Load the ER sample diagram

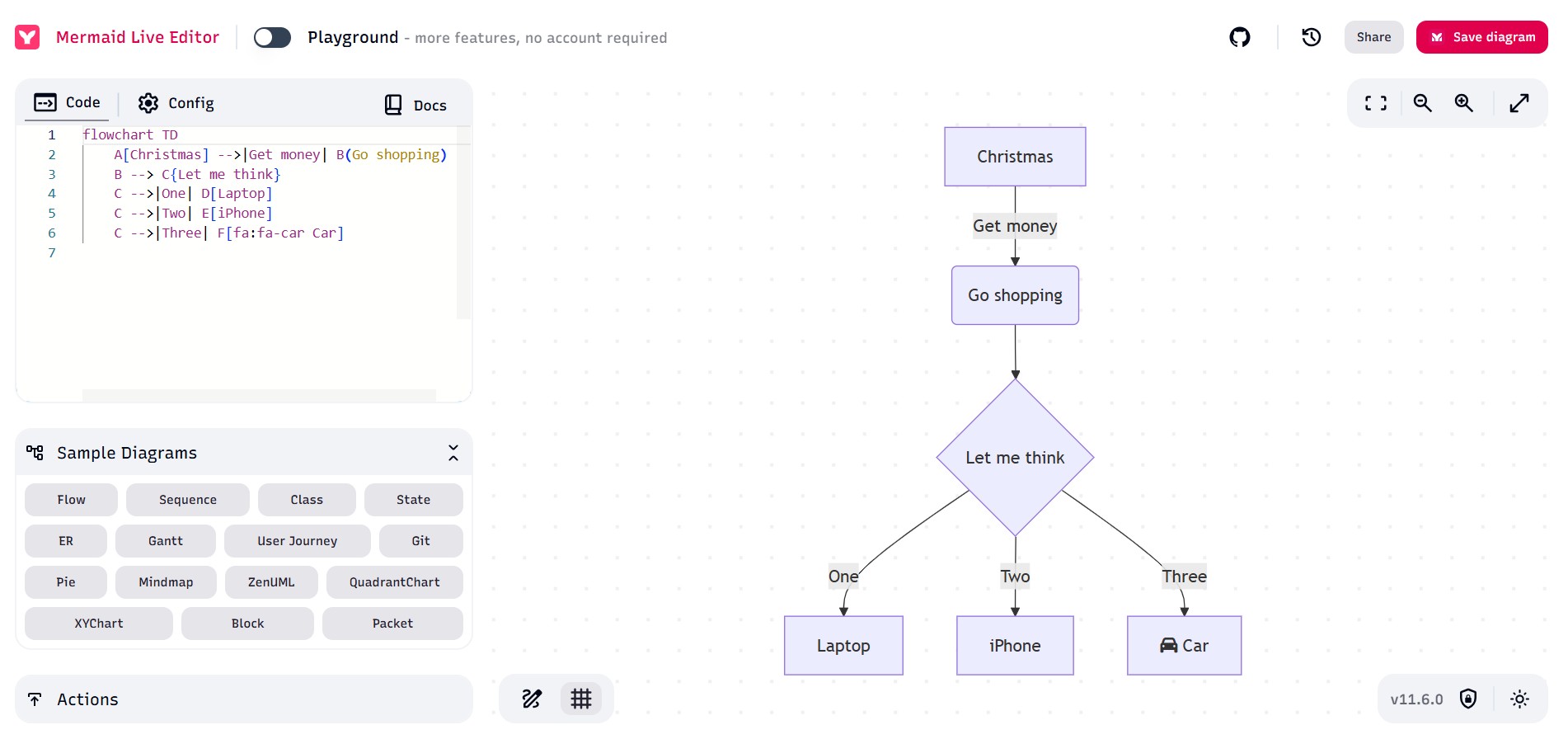tap(66, 541)
